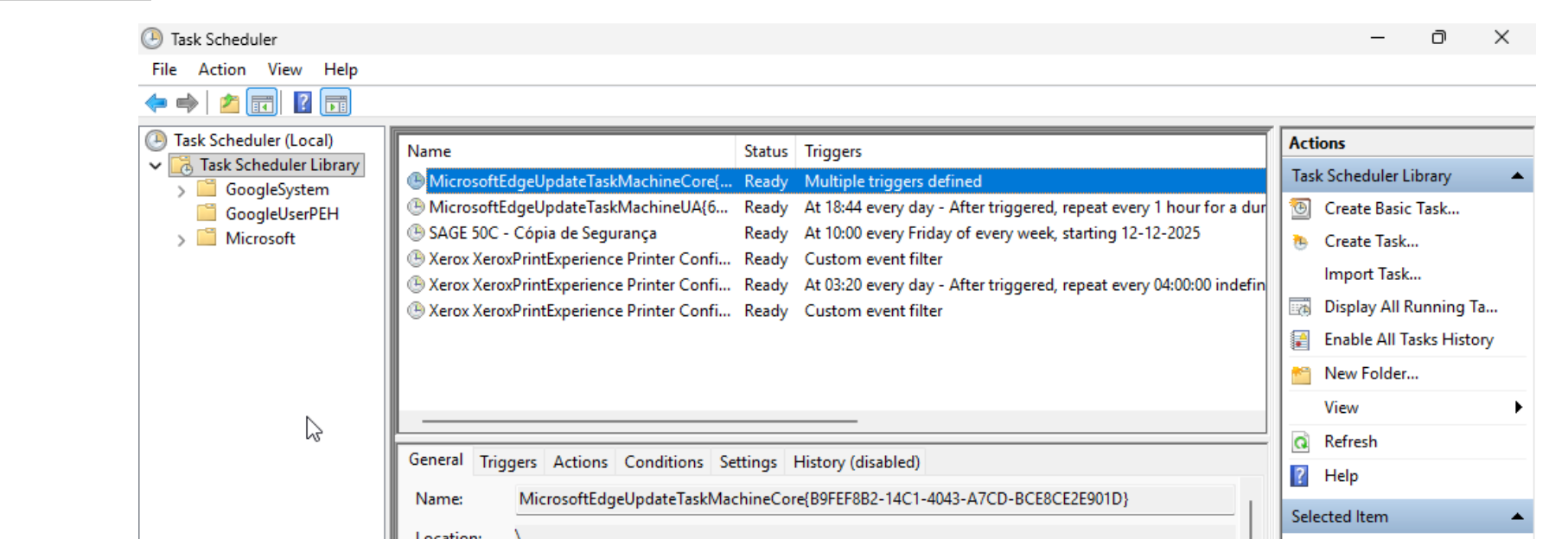
Task: Collapse the Task Scheduler Library tree
Action: click(156, 166)
